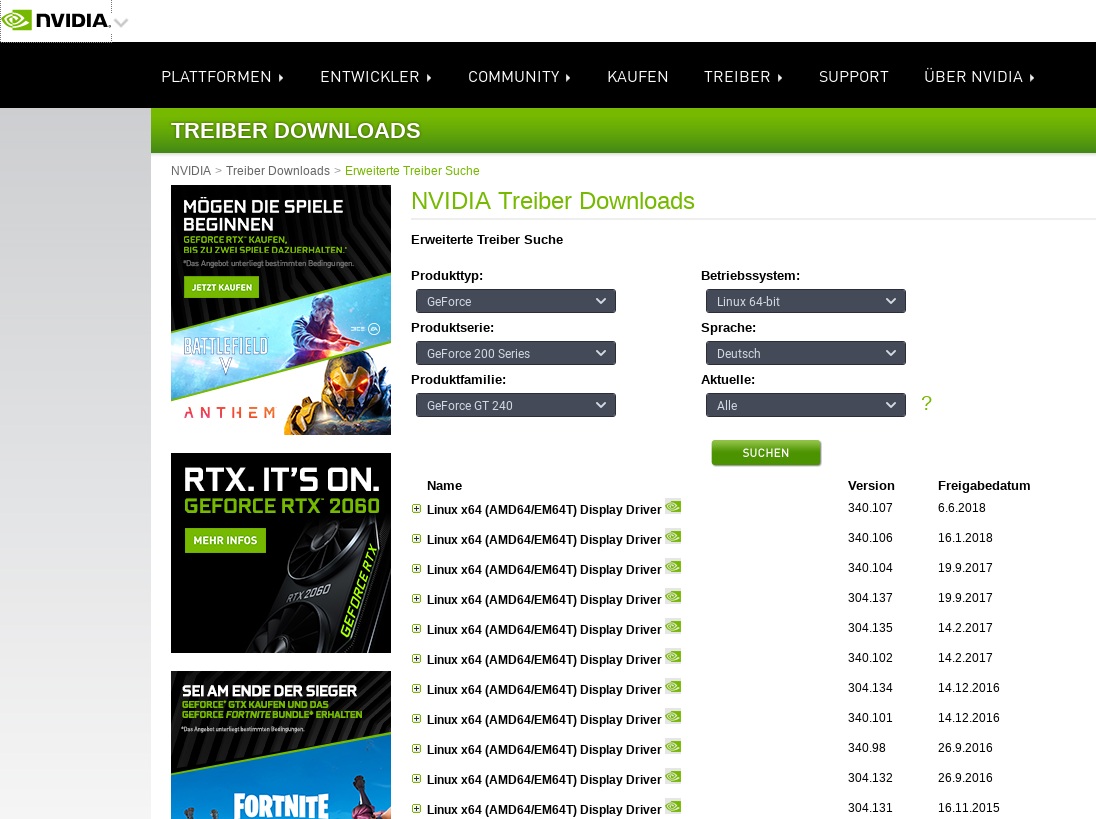This screenshot has height=819, width=1096.
Task: Expand driver row version 340.104
Action: (x=417, y=569)
